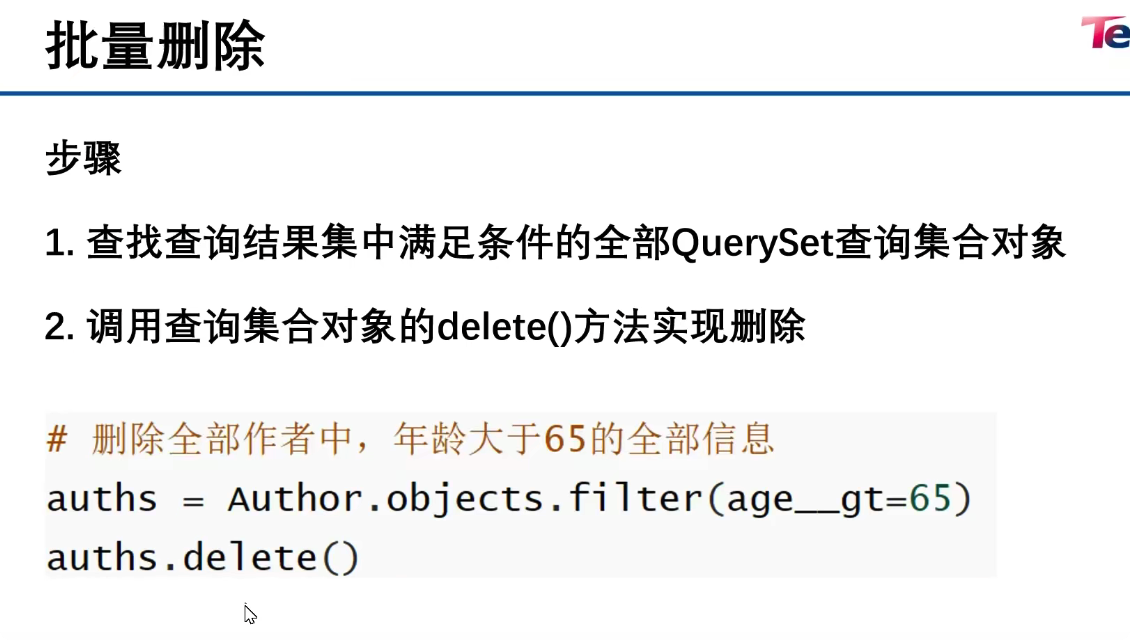Click the blue horizontal divider under the title
Viewport: 1130px width, 640px height.
coord(565,93)
